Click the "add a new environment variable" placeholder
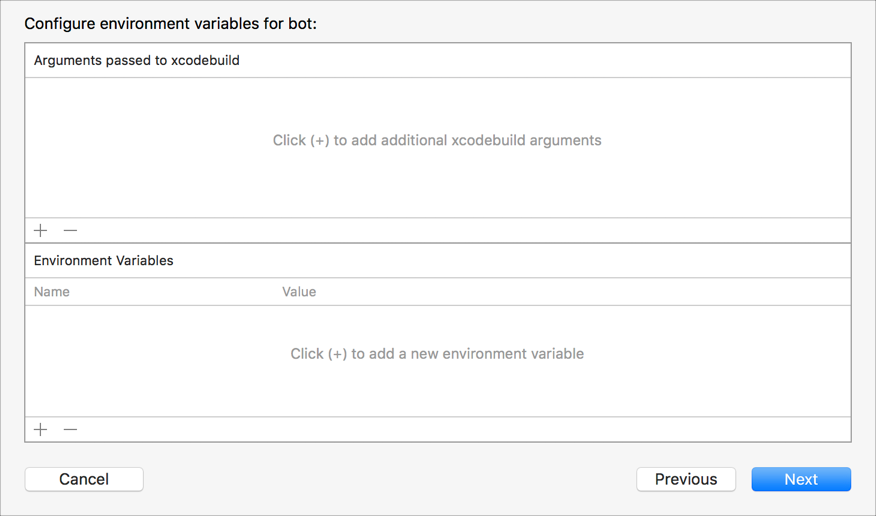The width and height of the screenshot is (876, 516). tap(437, 354)
